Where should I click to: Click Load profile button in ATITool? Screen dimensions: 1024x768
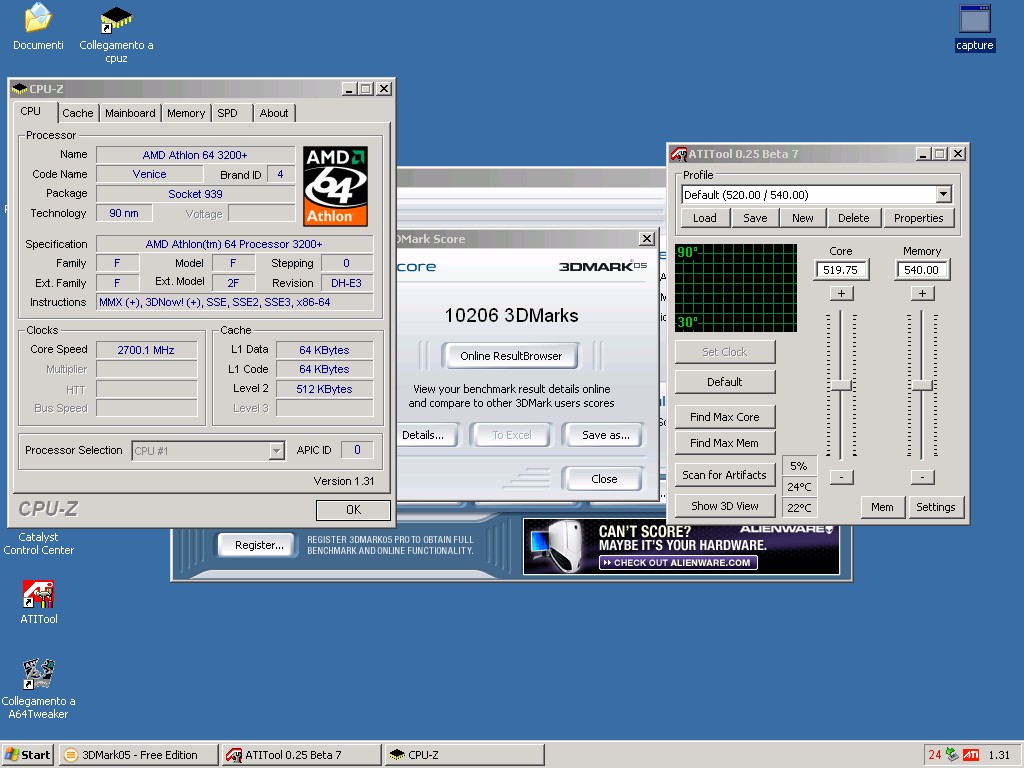pos(705,218)
